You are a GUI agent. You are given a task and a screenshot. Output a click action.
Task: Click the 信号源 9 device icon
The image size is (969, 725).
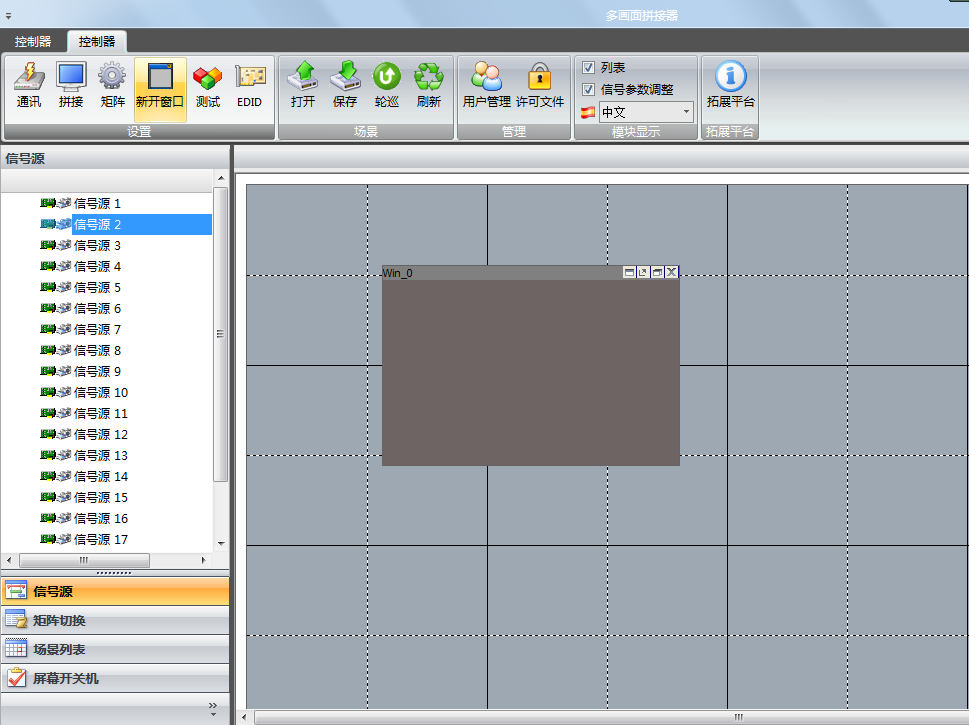click(56, 371)
